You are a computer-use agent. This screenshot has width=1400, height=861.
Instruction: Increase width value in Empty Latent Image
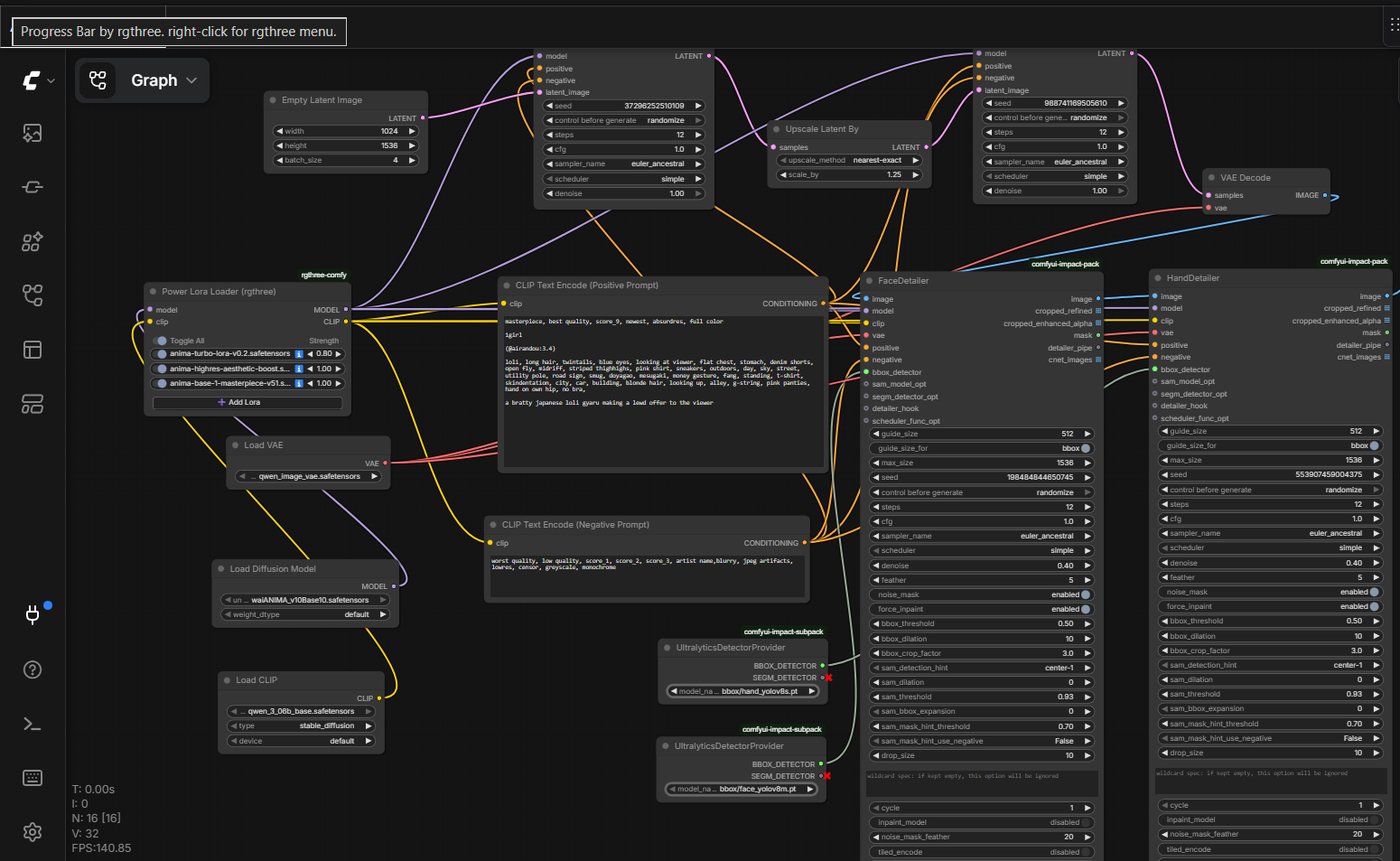pos(412,131)
